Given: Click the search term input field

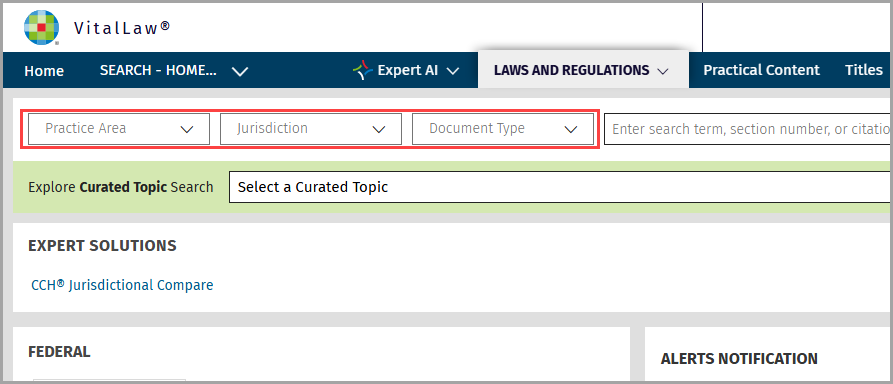Looking at the screenshot, I should (x=748, y=129).
